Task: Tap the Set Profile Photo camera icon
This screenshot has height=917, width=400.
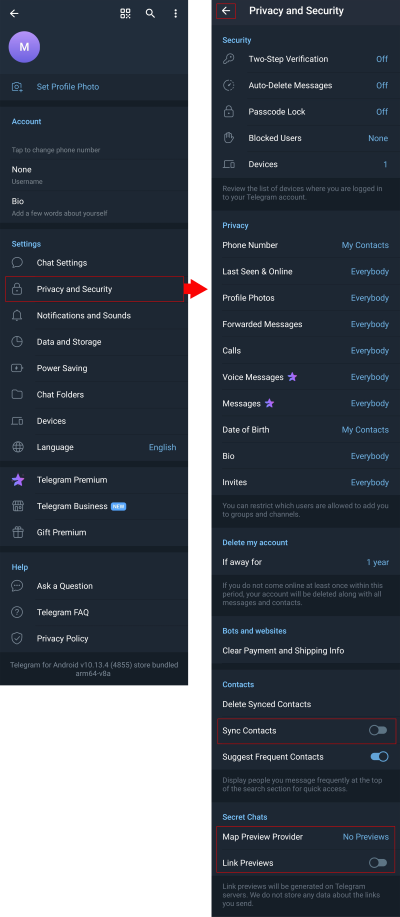Action: [18, 87]
